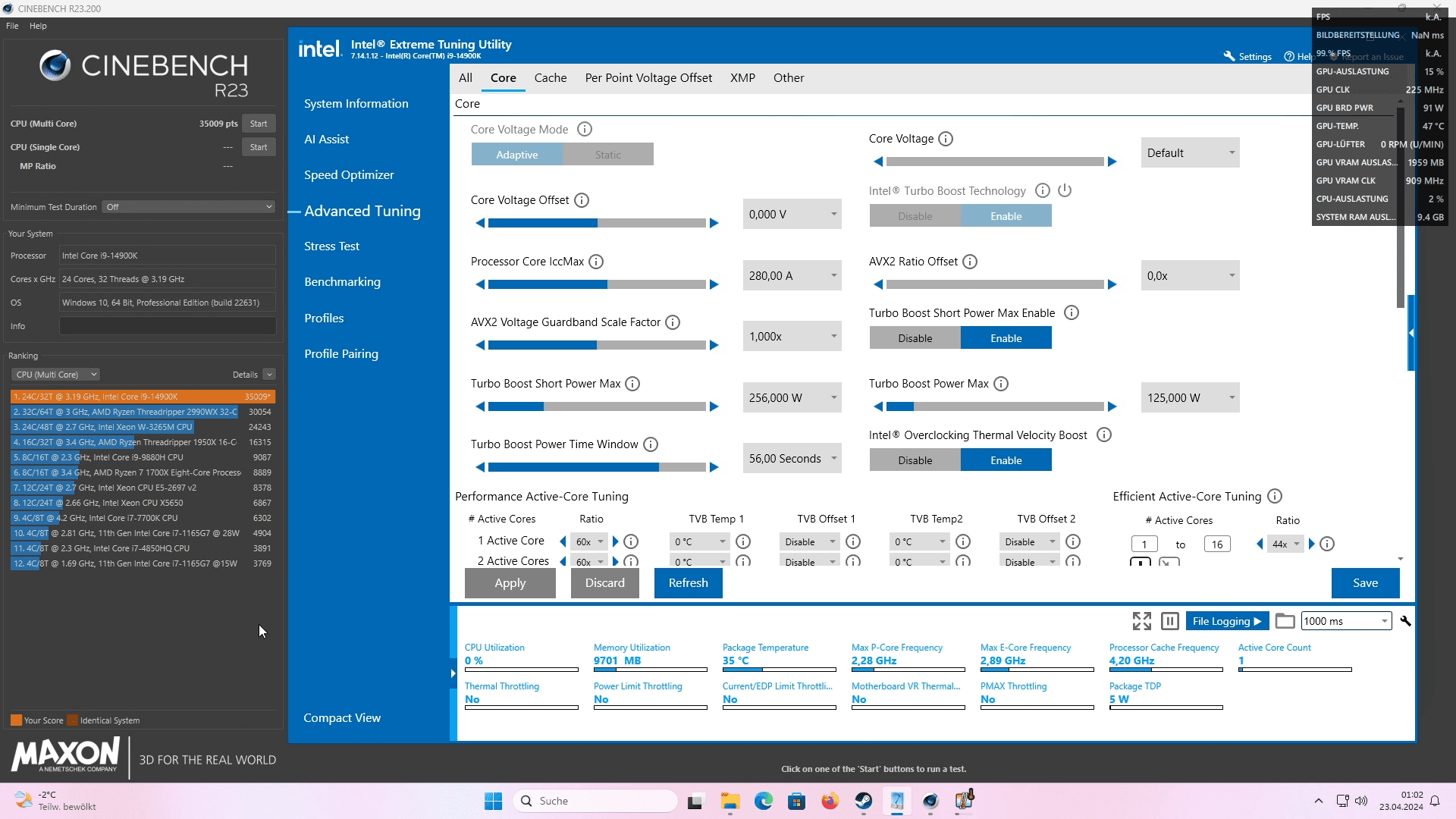
Task: Open the 125,000 W Turbo Boost Power Max dropdown
Action: coord(1191,398)
